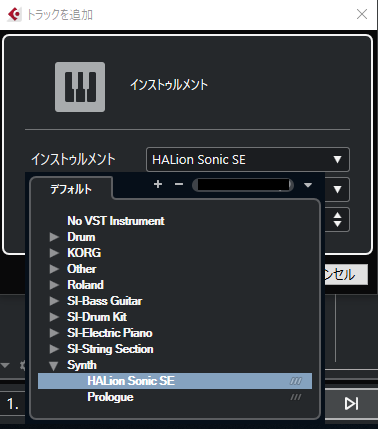This screenshot has width=378, height=429.
Task: Add a plugin collection with the plus icon
Action: point(158,184)
